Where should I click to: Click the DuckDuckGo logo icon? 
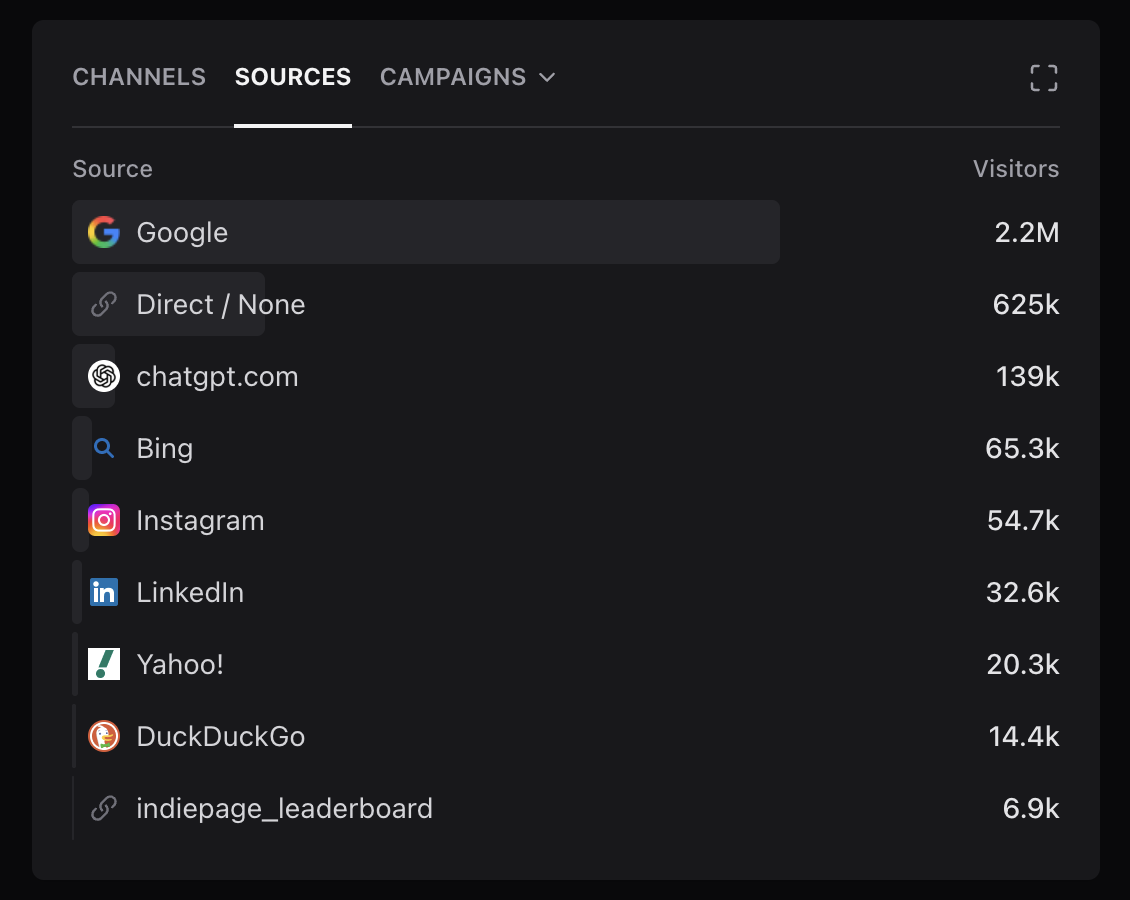[104, 737]
